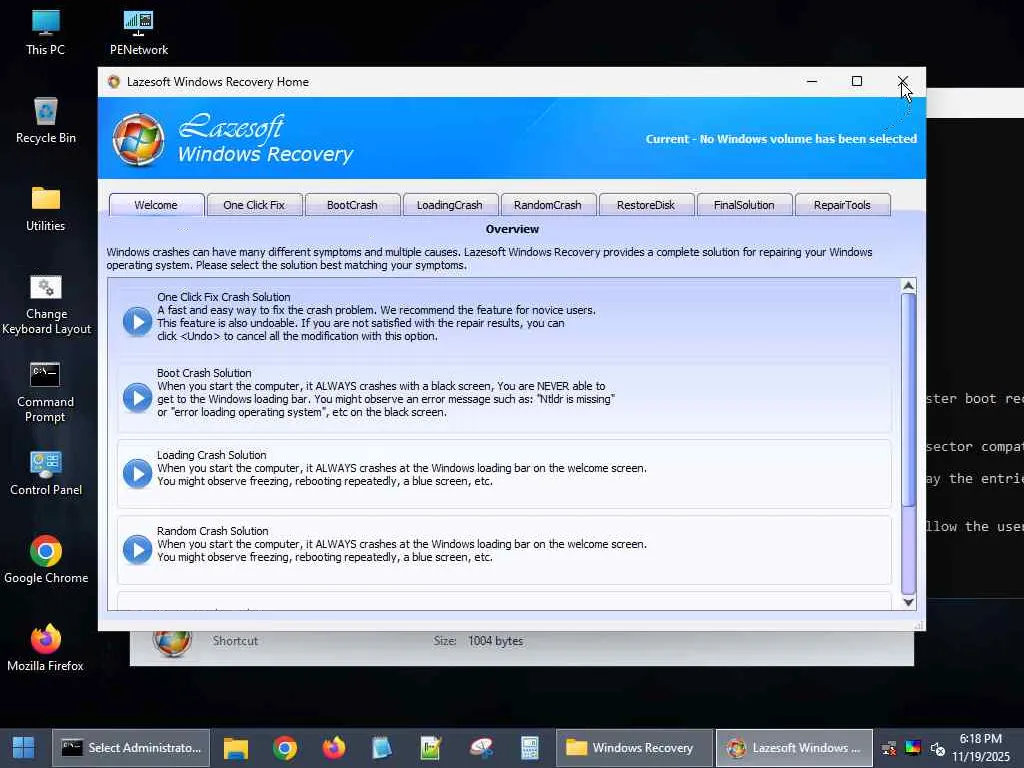Switch to the RepairTools tab
Image resolution: width=1024 pixels, height=768 pixels.
click(842, 205)
